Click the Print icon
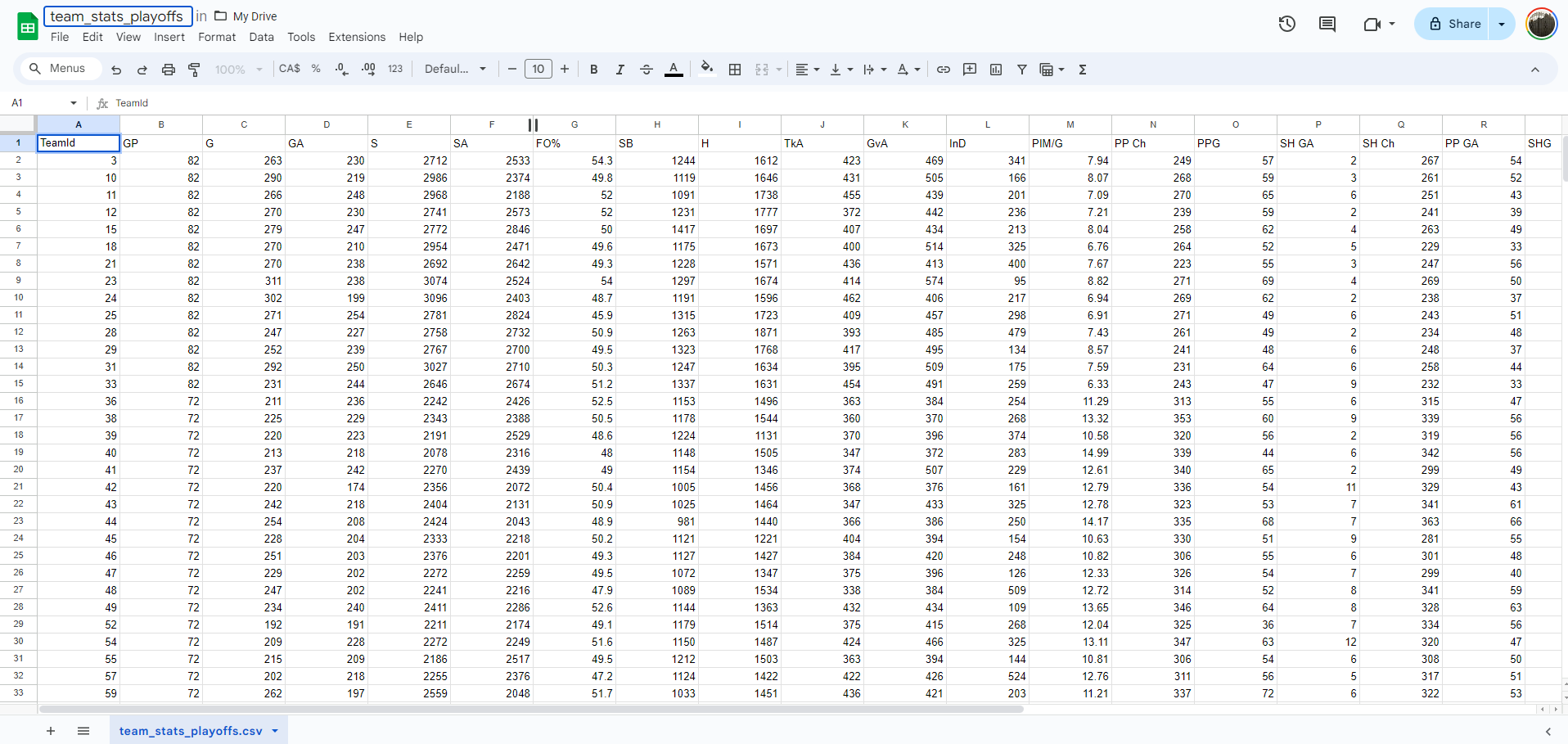Screen dimensions: 1568x744 168,70
